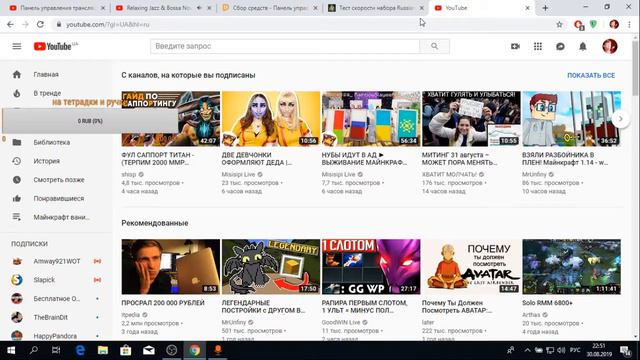The image size is (640, 360).
Task: Open the Mail app from taskbar
Action: pyautogui.click(x=149, y=350)
